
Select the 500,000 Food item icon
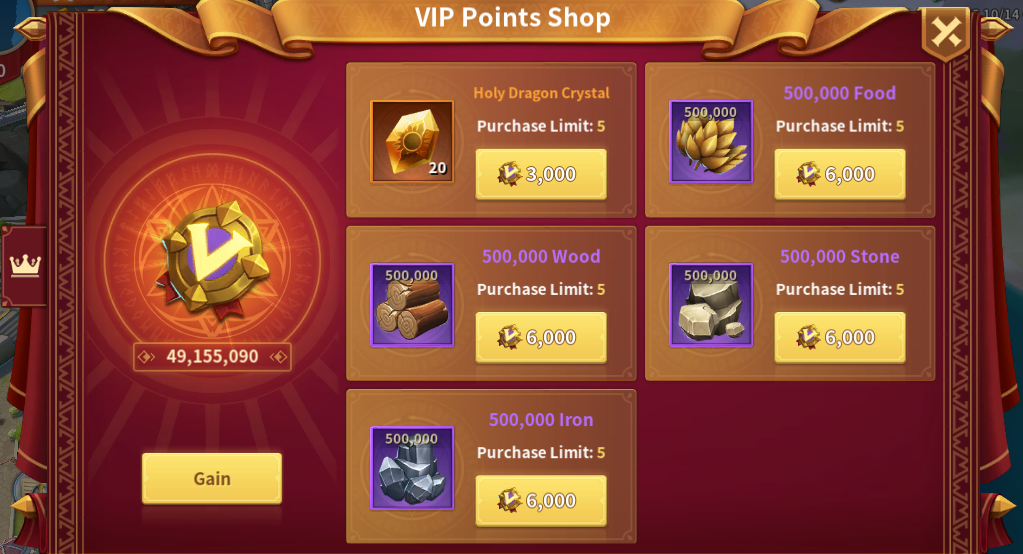tap(711, 142)
